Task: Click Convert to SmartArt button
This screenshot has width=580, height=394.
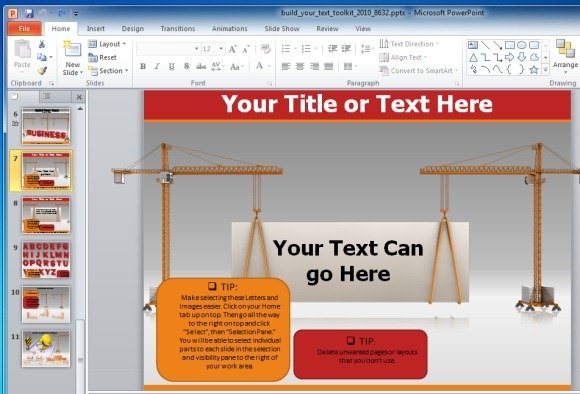Action: 418,71
